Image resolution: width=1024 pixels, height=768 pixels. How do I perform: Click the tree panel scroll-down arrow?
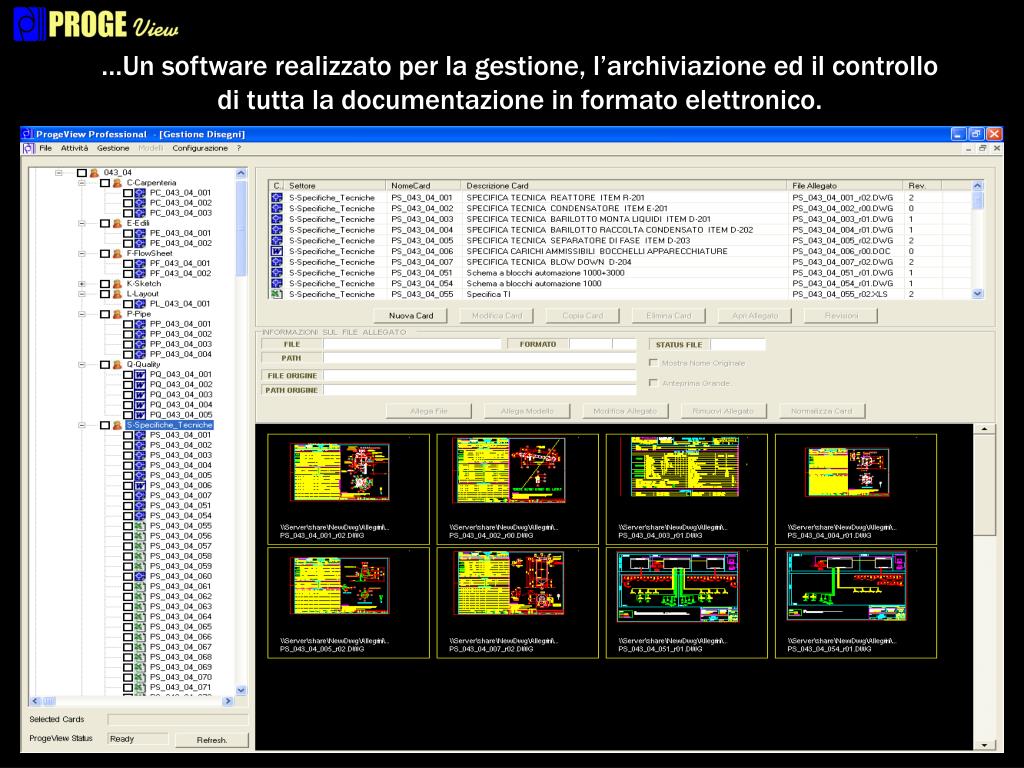[x=241, y=690]
